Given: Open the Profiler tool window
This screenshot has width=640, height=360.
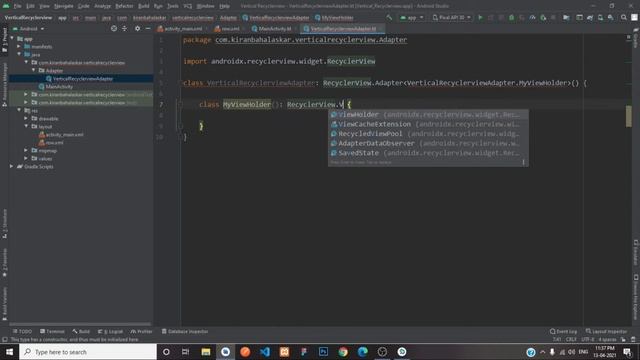Looking at the screenshot, I should 141,331.
